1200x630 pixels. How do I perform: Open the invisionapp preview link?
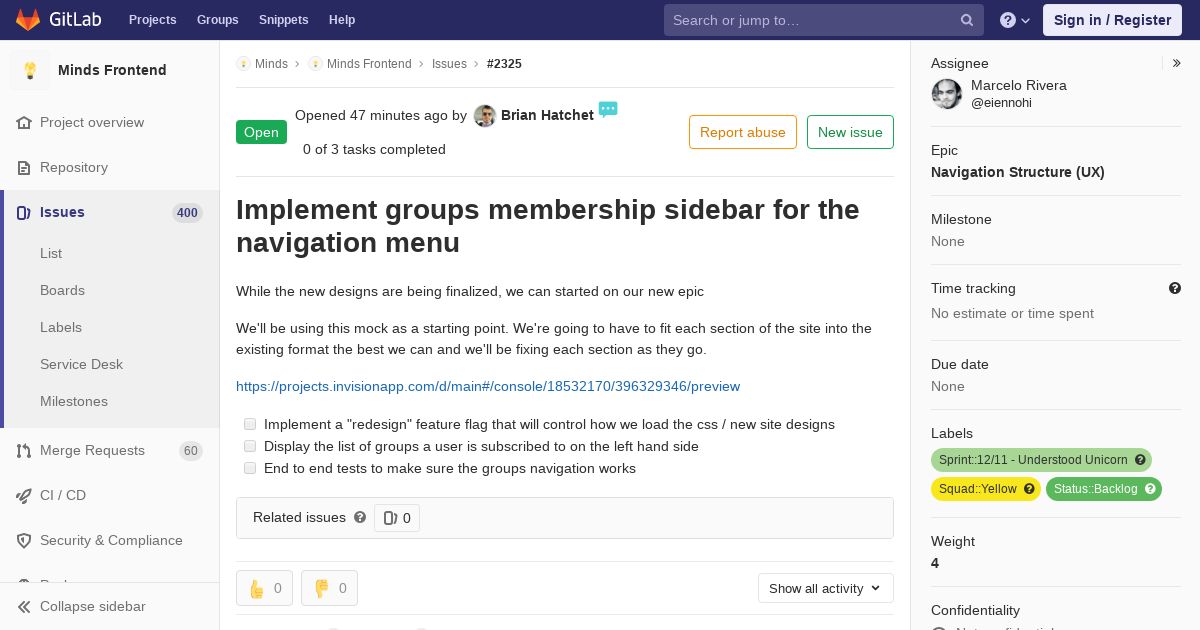point(488,386)
